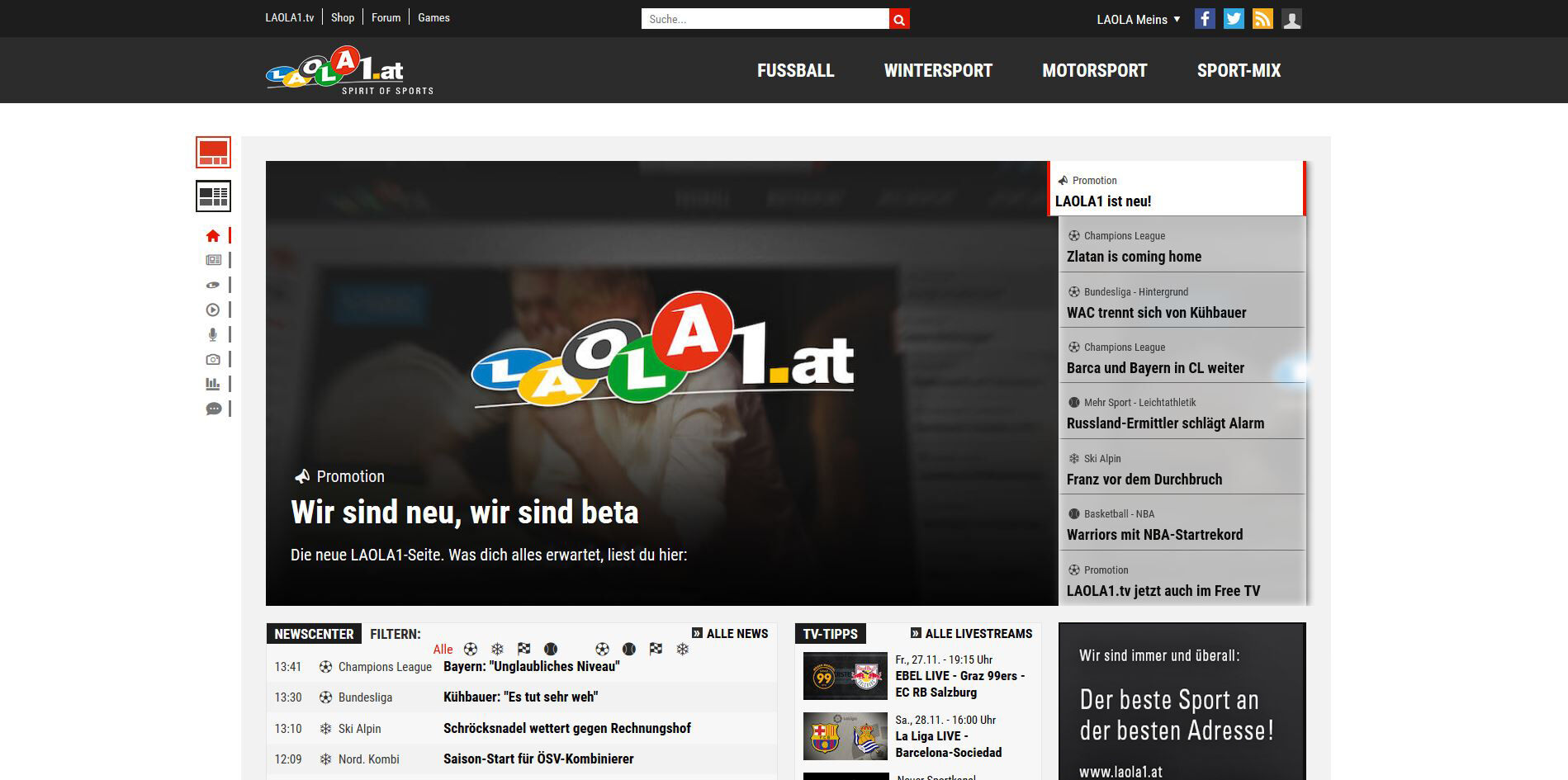Open news 'Kühbauer: "Es tut sehr weh"'
The height and width of the screenshot is (780, 1568).
(x=520, y=697)
